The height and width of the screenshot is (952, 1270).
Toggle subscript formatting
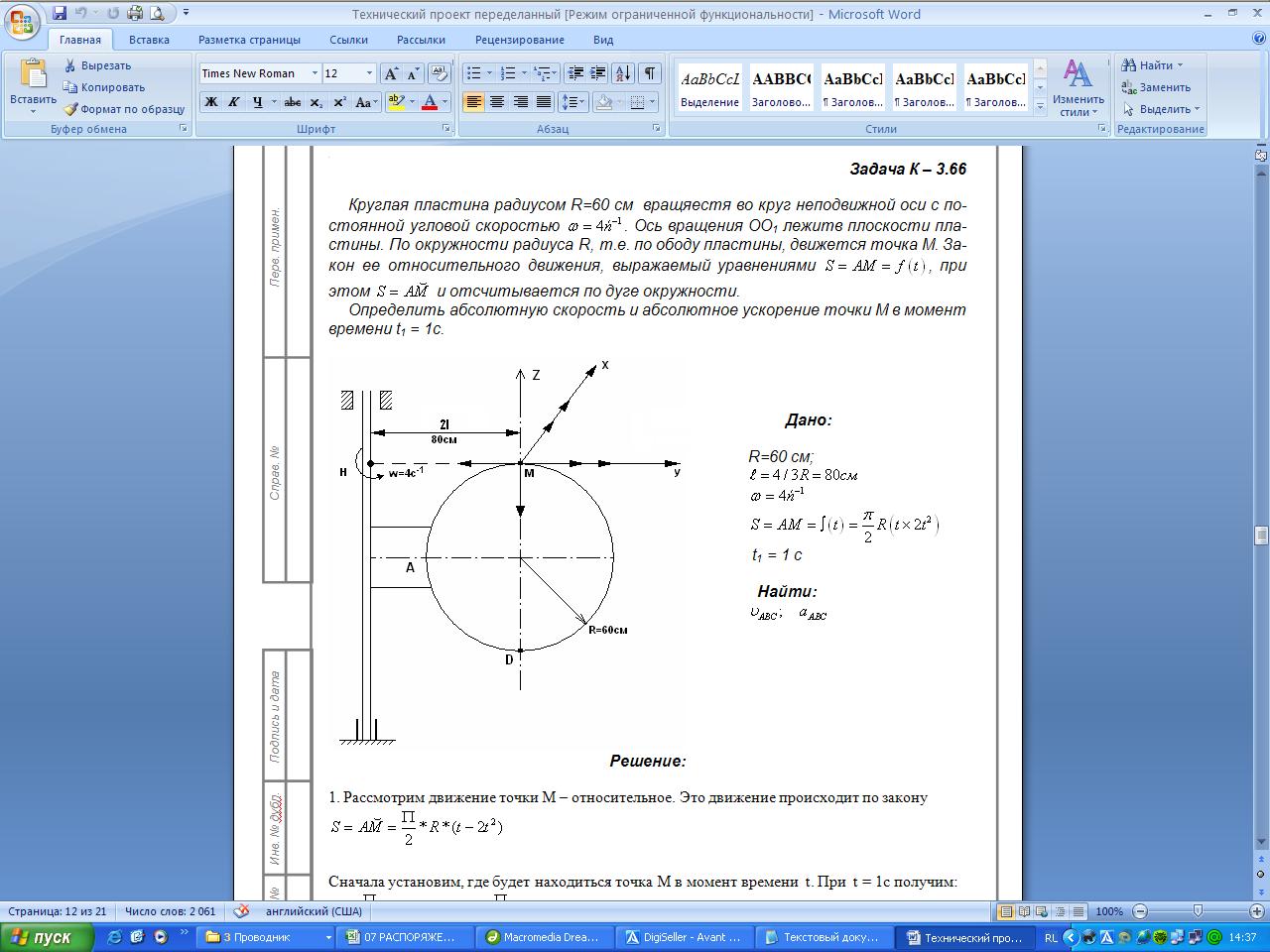(316, 101)
